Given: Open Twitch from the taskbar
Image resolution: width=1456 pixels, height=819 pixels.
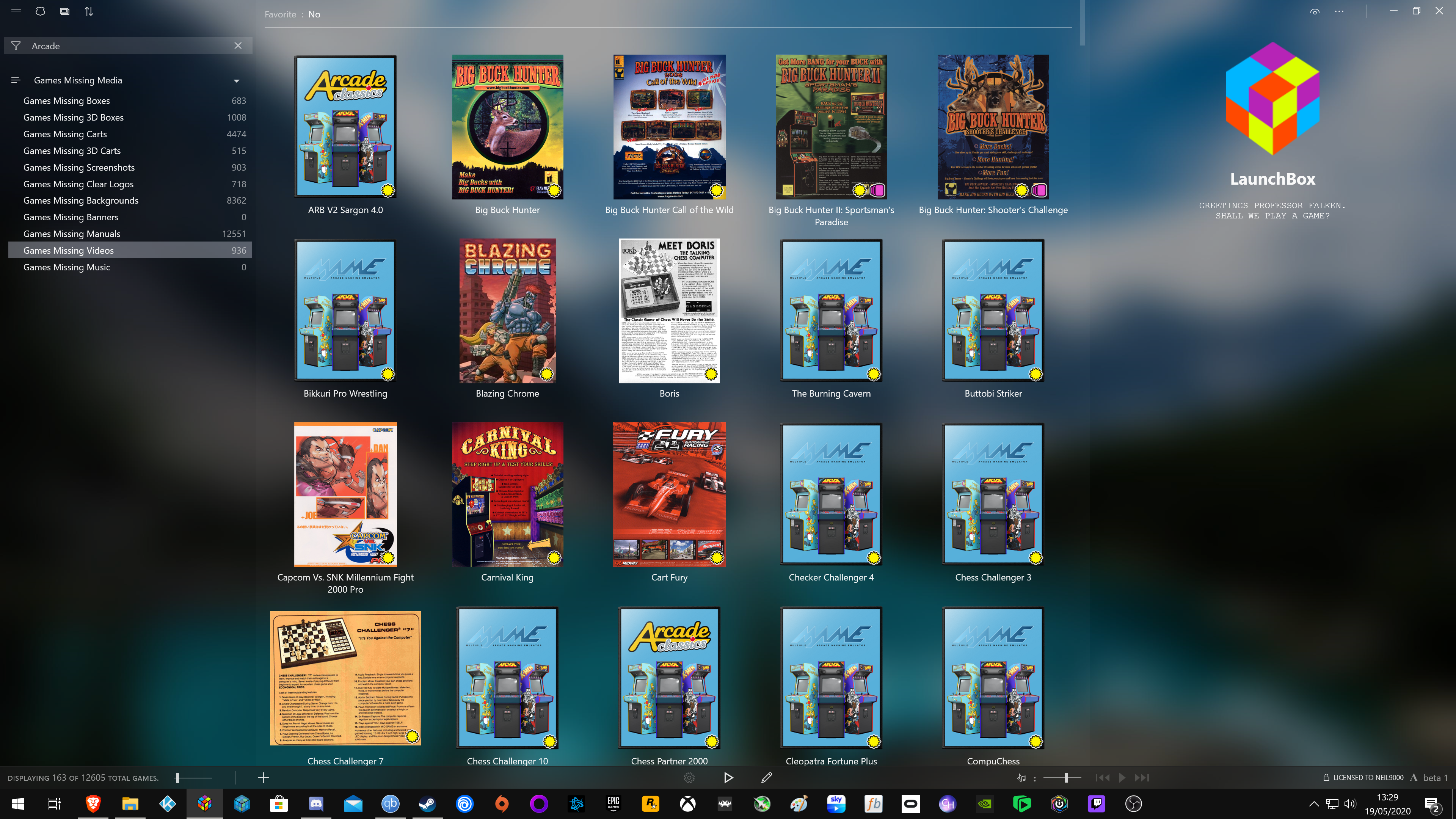Looking at the screenshot, I should (x=1097, y=804).
